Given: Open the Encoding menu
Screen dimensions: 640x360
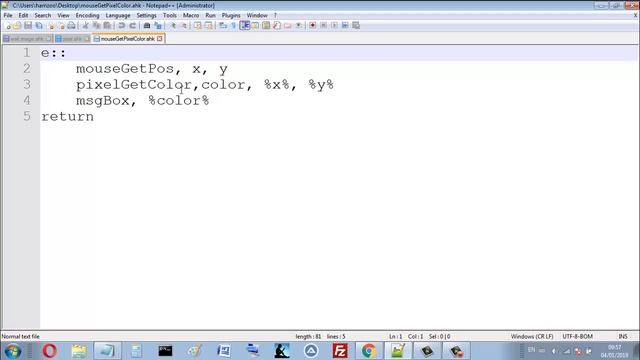Looking at the screenshot, I should [x=87, y=15].
